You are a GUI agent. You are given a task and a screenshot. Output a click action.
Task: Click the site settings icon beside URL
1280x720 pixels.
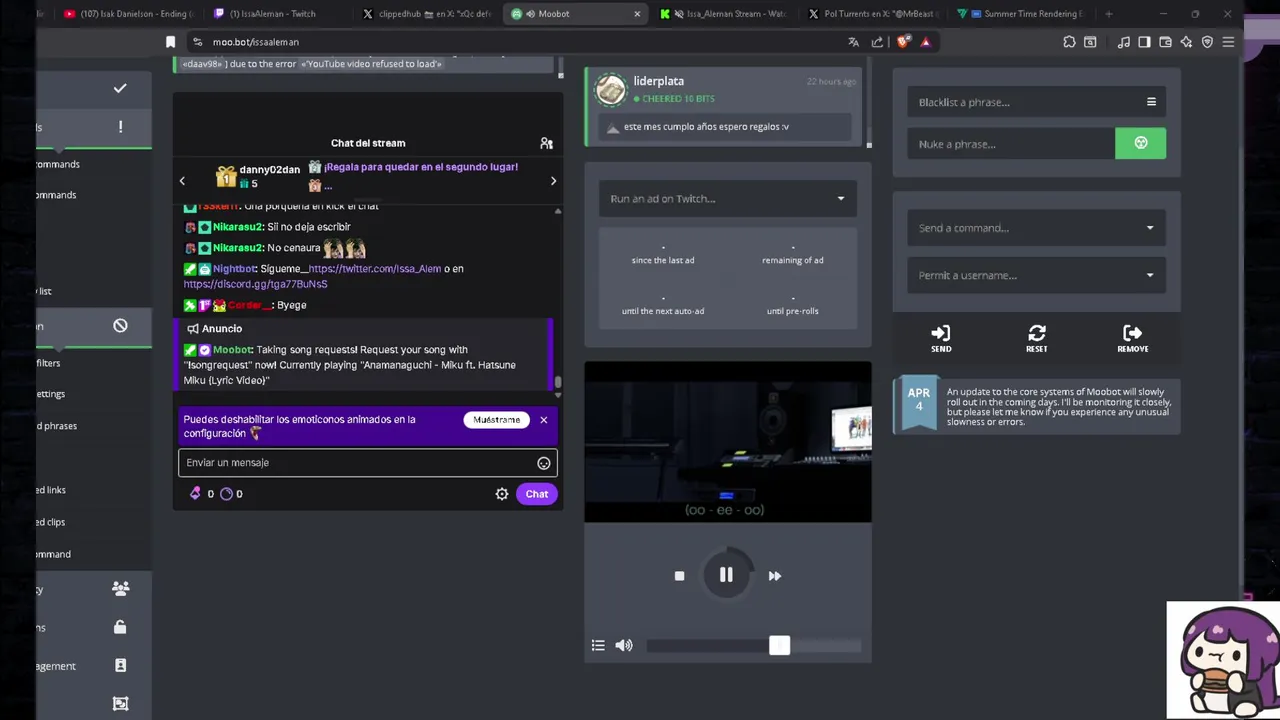197,42
